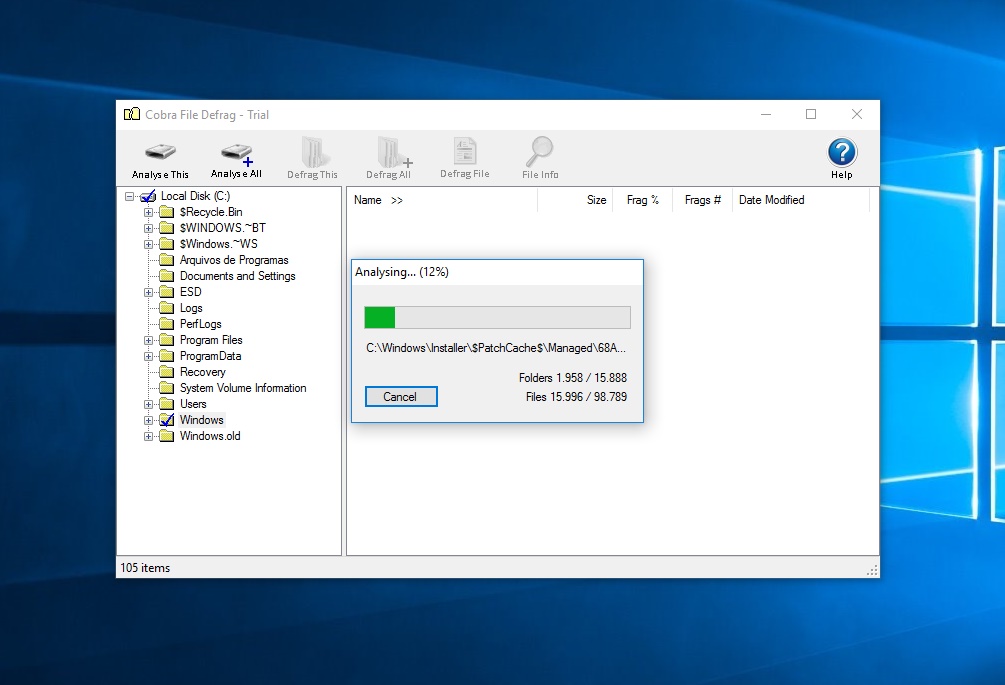This screenshot has height=685, width=1005.
Task: Expand the Users folder node
Action: (x=149, y=404)
